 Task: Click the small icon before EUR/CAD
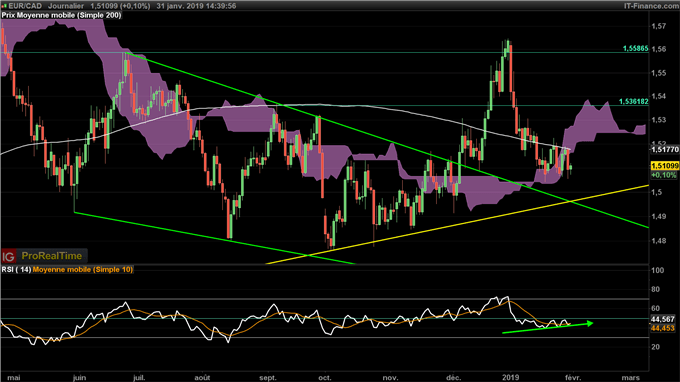pyautogui.click(x=4, y=6)
